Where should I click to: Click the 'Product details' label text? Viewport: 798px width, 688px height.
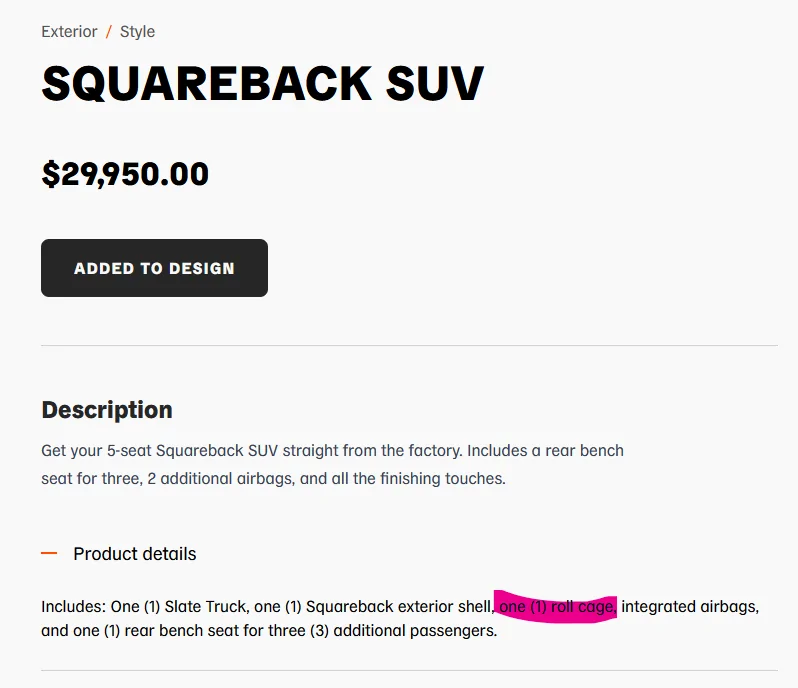click(x=135, y=554)
